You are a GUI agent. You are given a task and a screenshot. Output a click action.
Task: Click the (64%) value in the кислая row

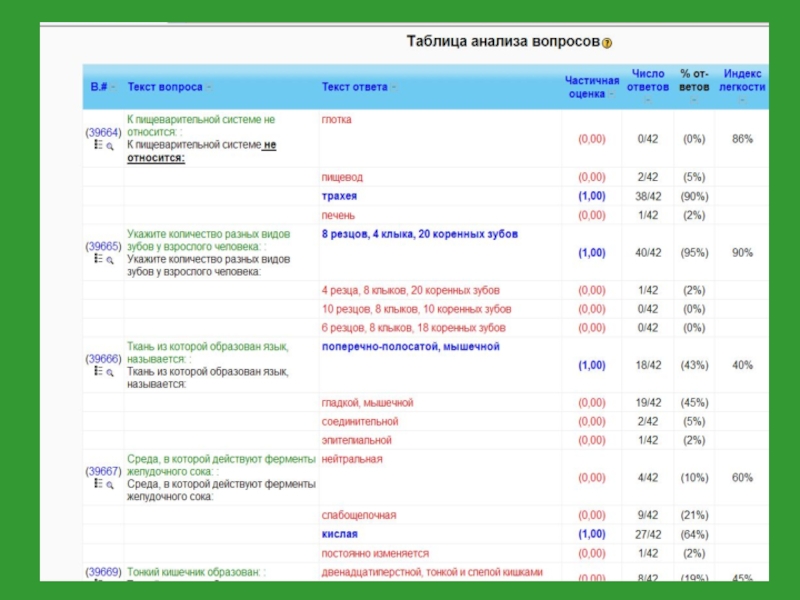pyautogui.click(x=694, y=535)
